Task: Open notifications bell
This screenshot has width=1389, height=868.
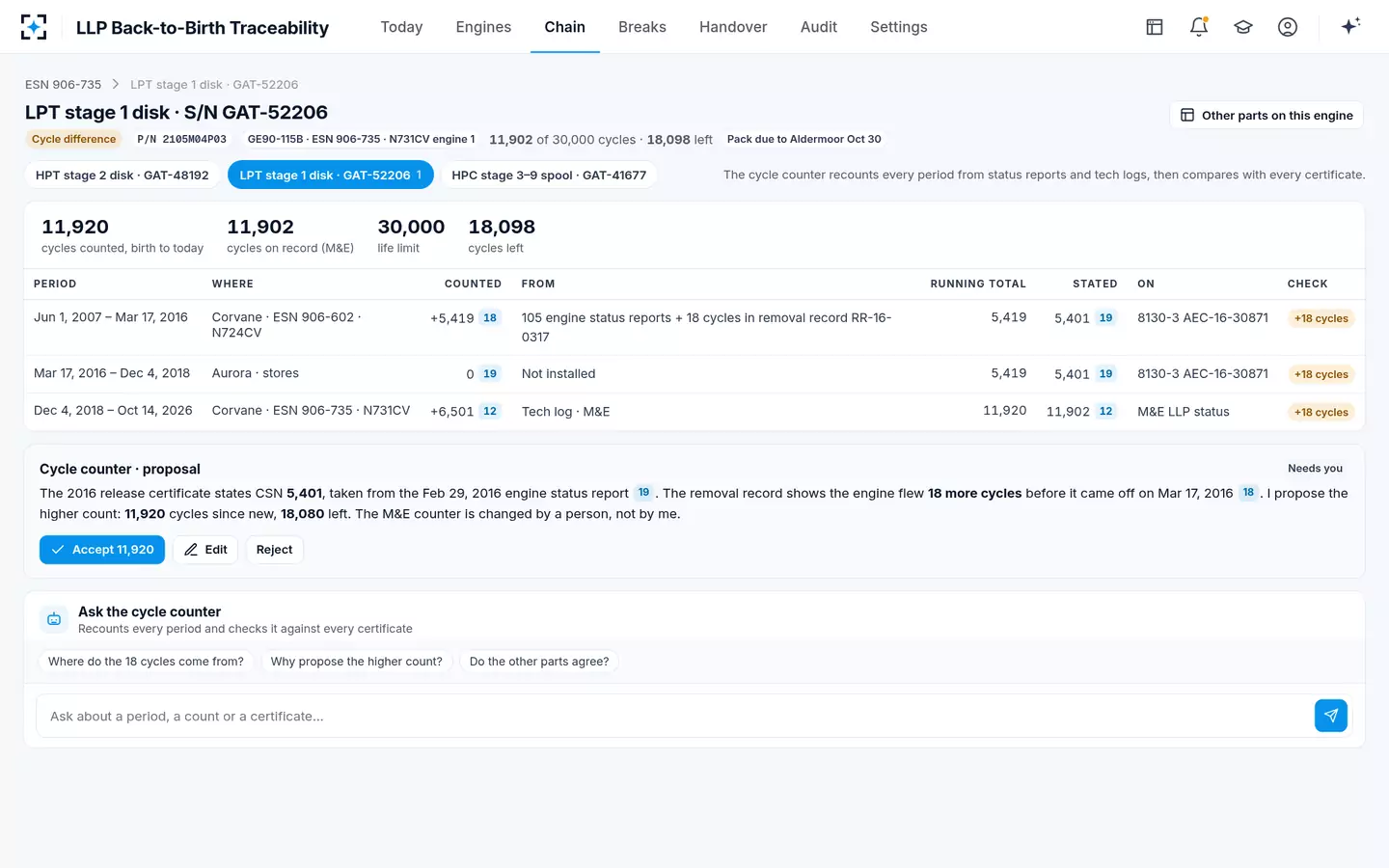Action: pos(1199,27)
